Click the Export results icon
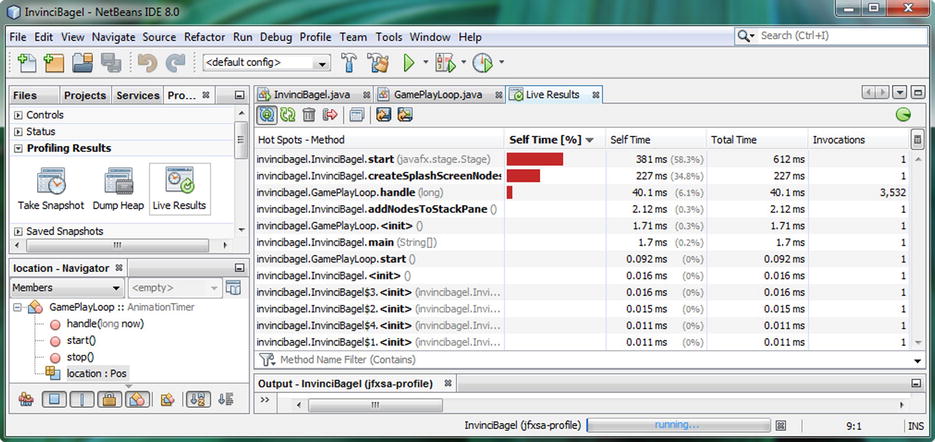 click(x=383, y=115)
